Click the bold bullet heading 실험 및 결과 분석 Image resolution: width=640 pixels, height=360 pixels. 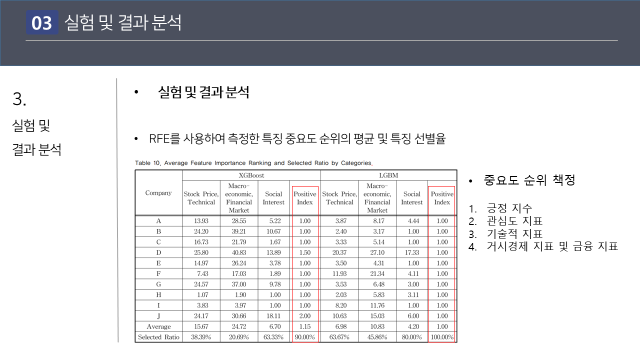tap(203, 92)
